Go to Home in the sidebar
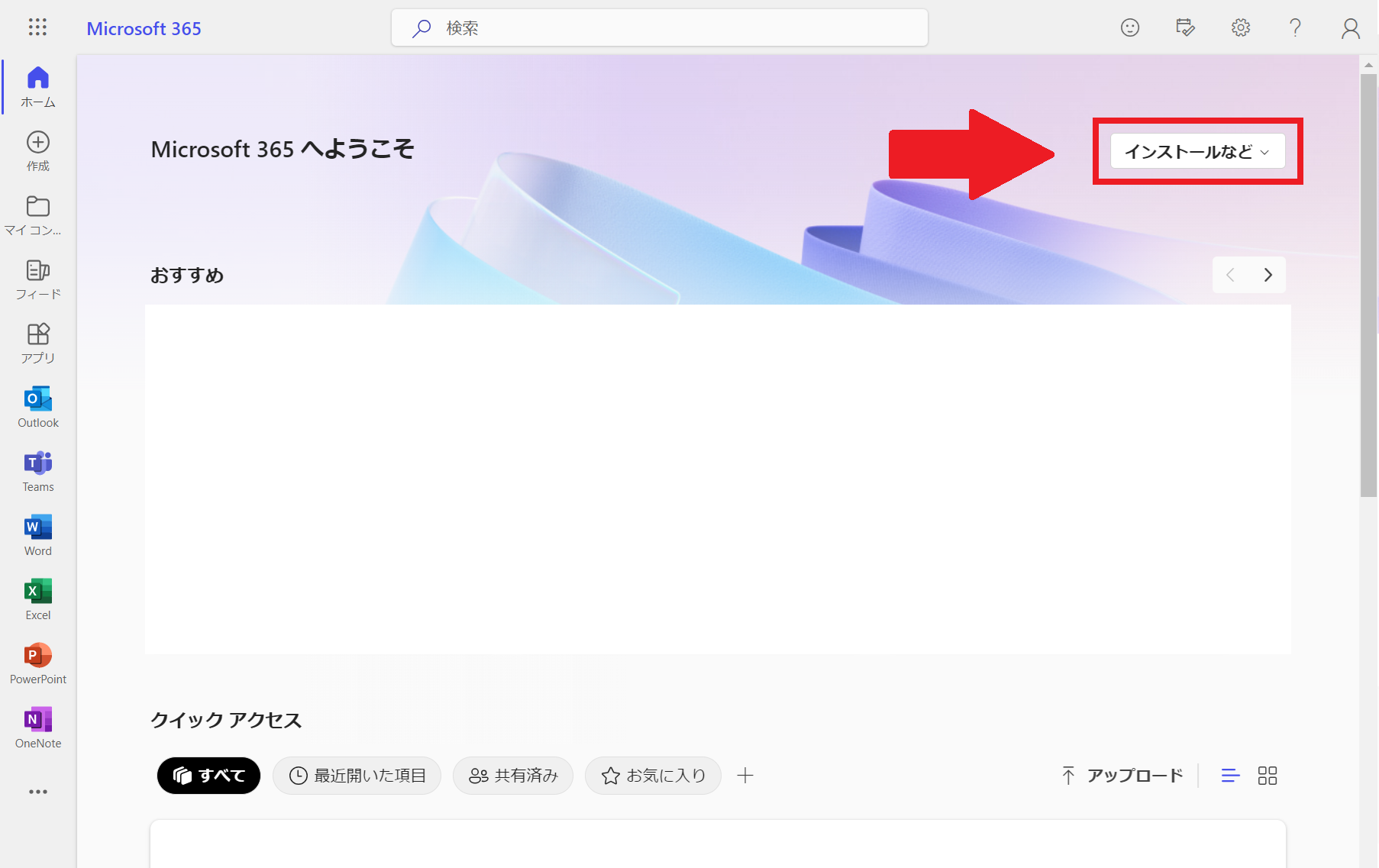 (x=38, y=86)
